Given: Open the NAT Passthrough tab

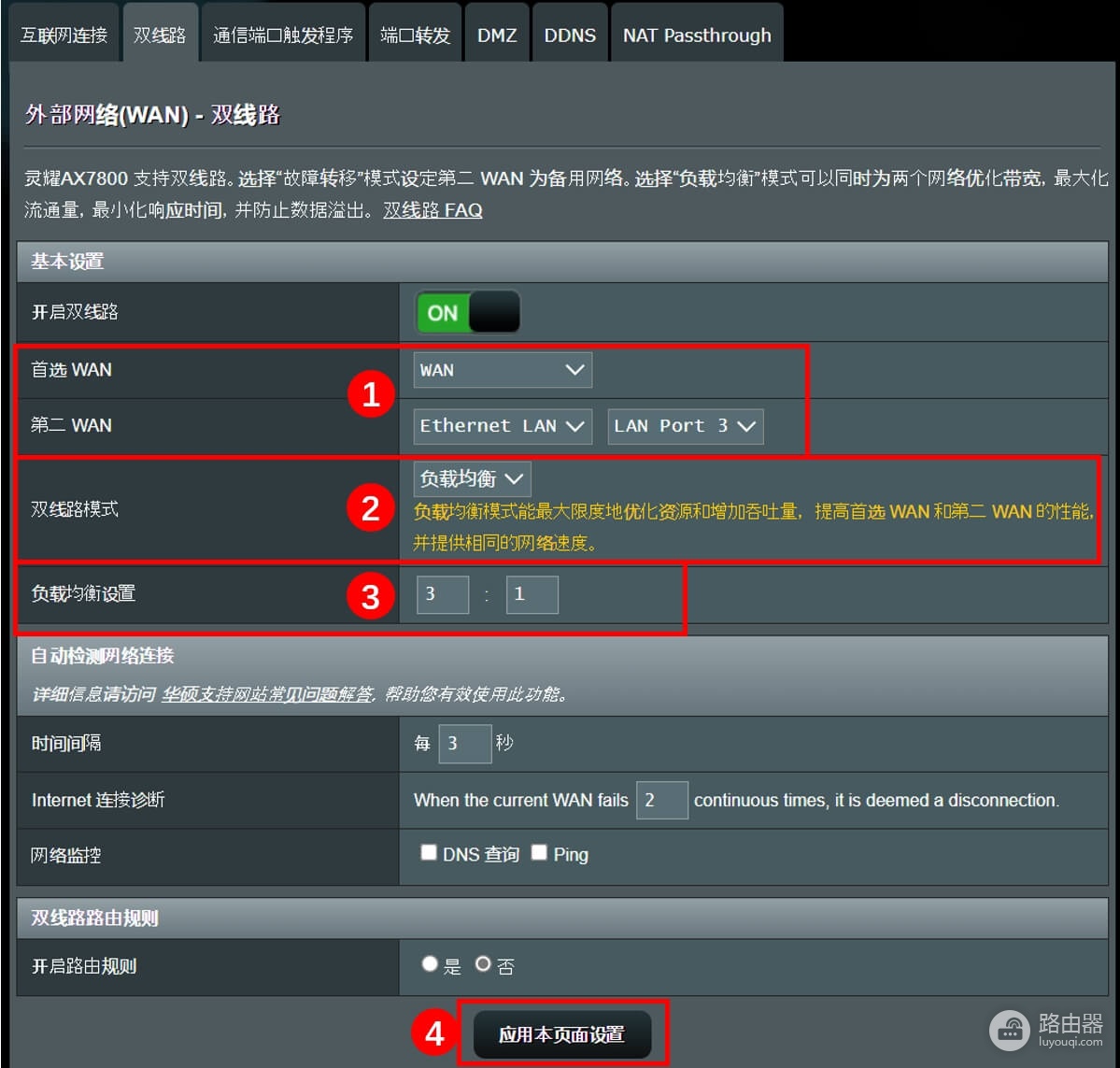Looking at the screenshot, I should (x=697, y=35).
